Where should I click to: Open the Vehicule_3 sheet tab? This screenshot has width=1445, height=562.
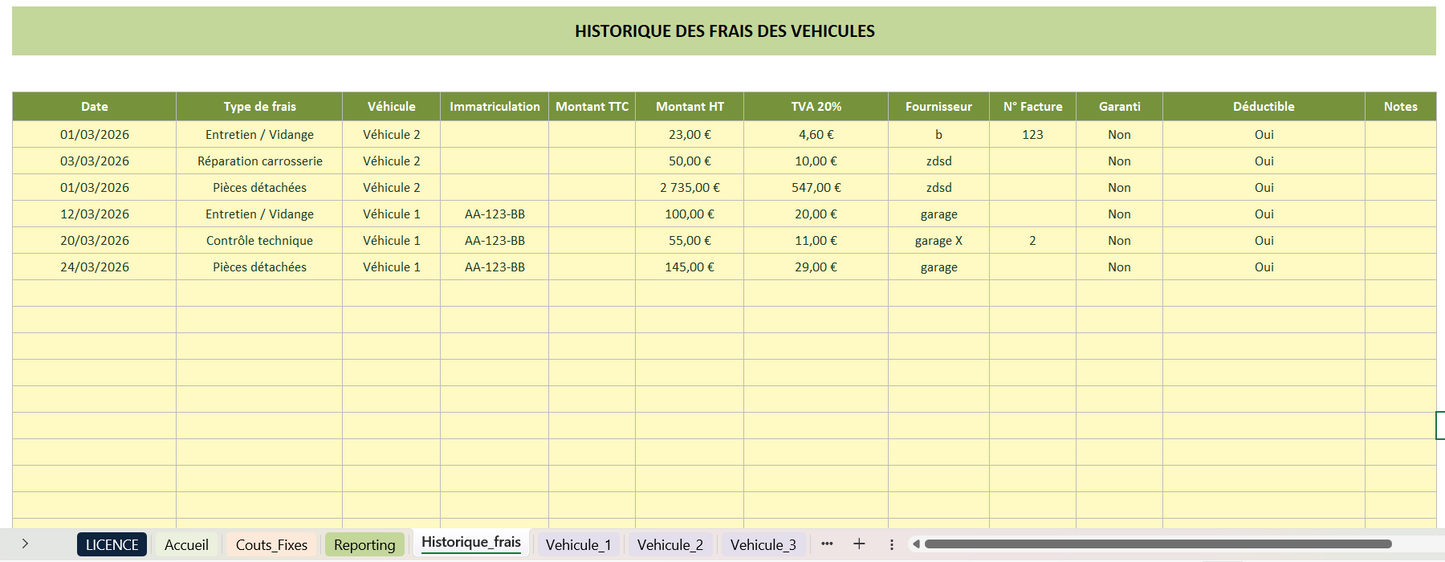pyautogui.click(x=763, y=544)
